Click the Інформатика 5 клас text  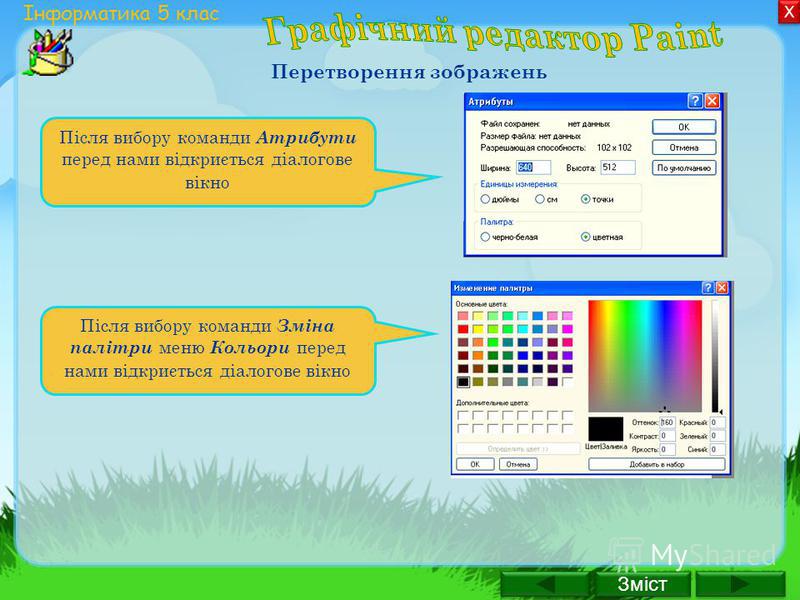121,13
